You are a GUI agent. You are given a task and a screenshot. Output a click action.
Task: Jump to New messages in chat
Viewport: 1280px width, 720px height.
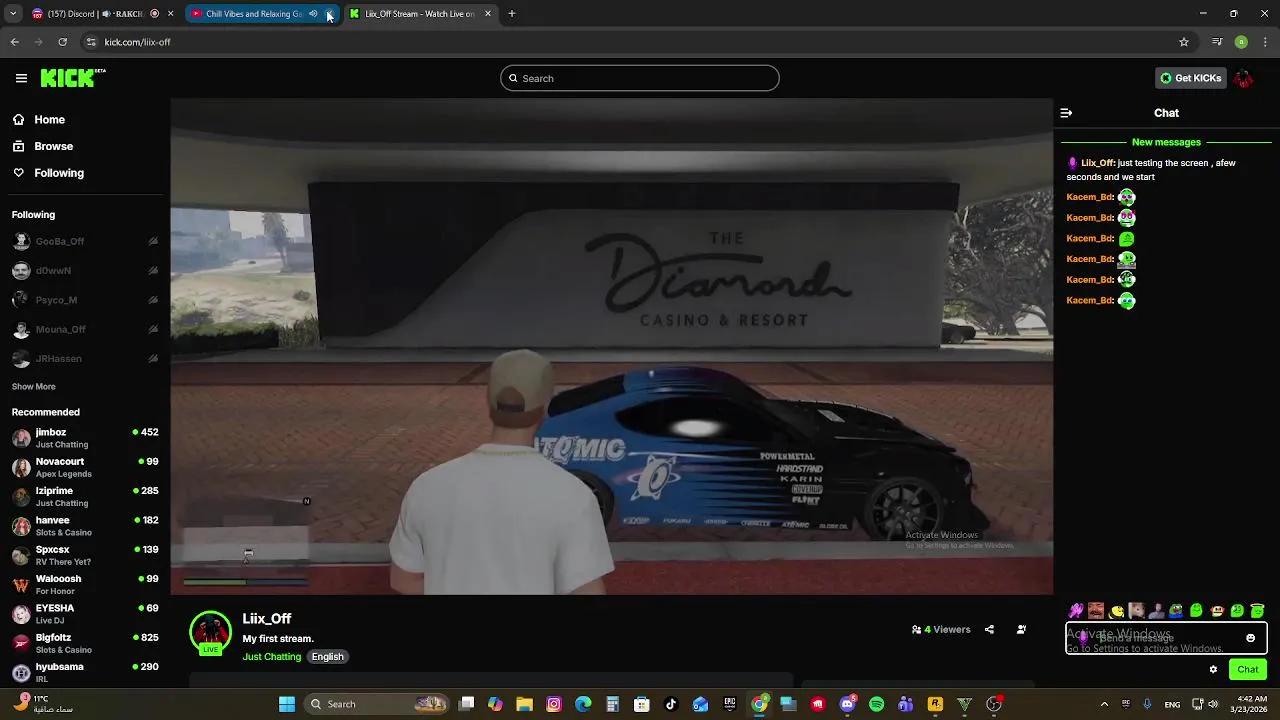pyautogui.click(x=1166, y=142)
